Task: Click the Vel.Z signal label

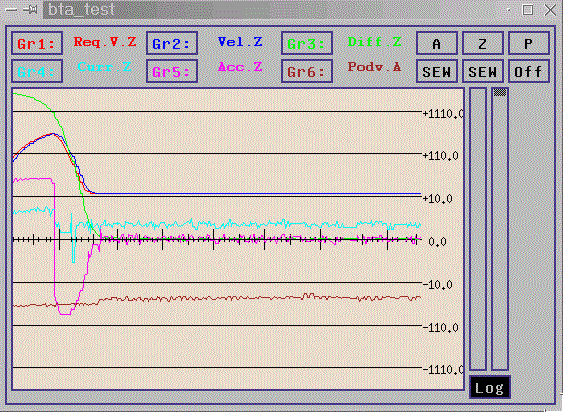Action: [240, 42]
